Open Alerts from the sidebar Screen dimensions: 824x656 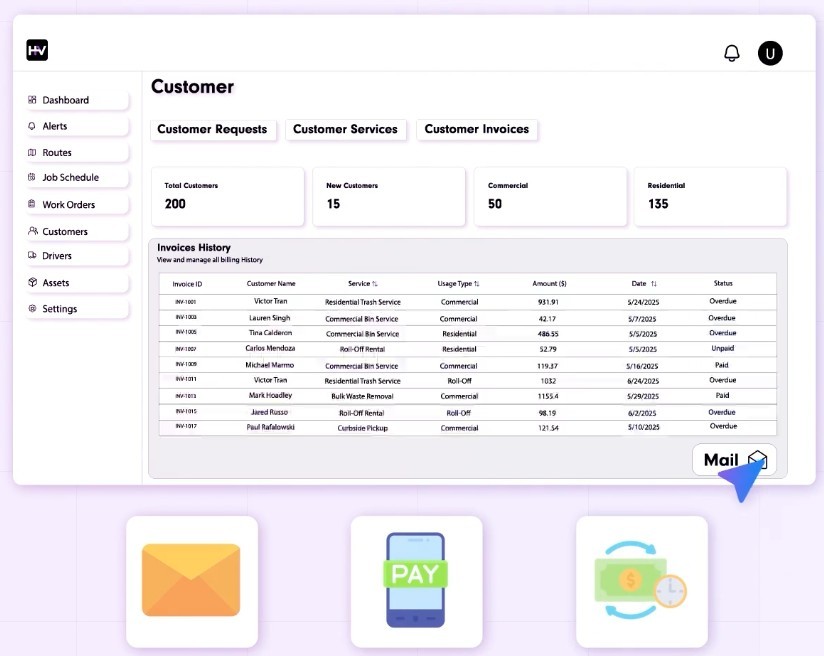(55, 126)
